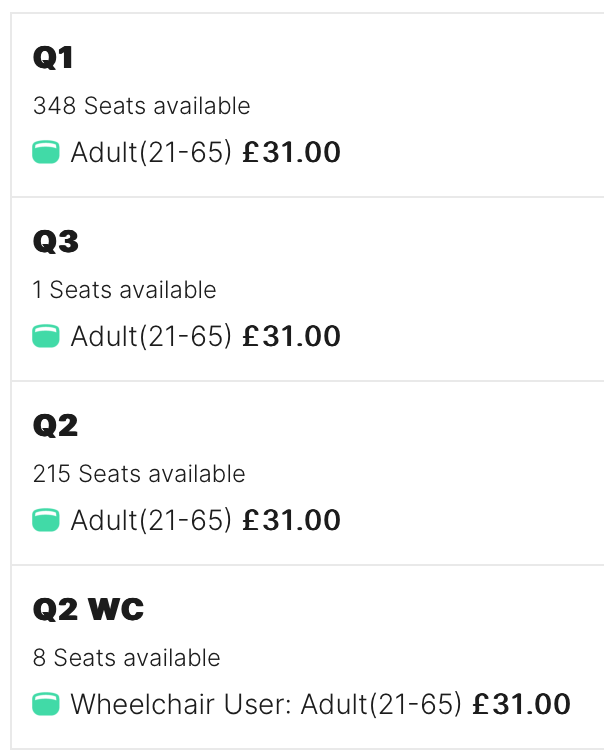Choose Adult(21-65) ticket in Q3
The width and height of the screenshot is (604, 756).
pos(151,337)
